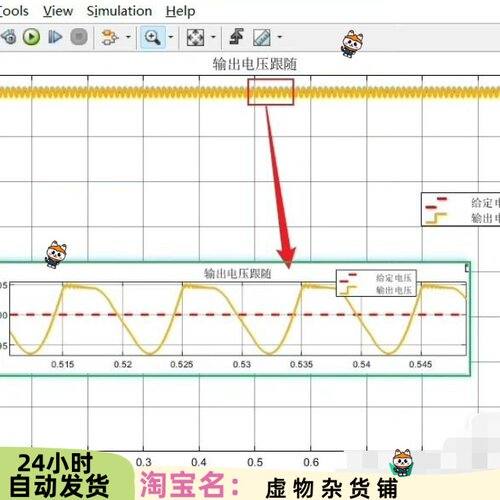Click the 0.53 tick label on inset axis
Image resolution: width=500 pixels, height=500 pixels.
242,364
